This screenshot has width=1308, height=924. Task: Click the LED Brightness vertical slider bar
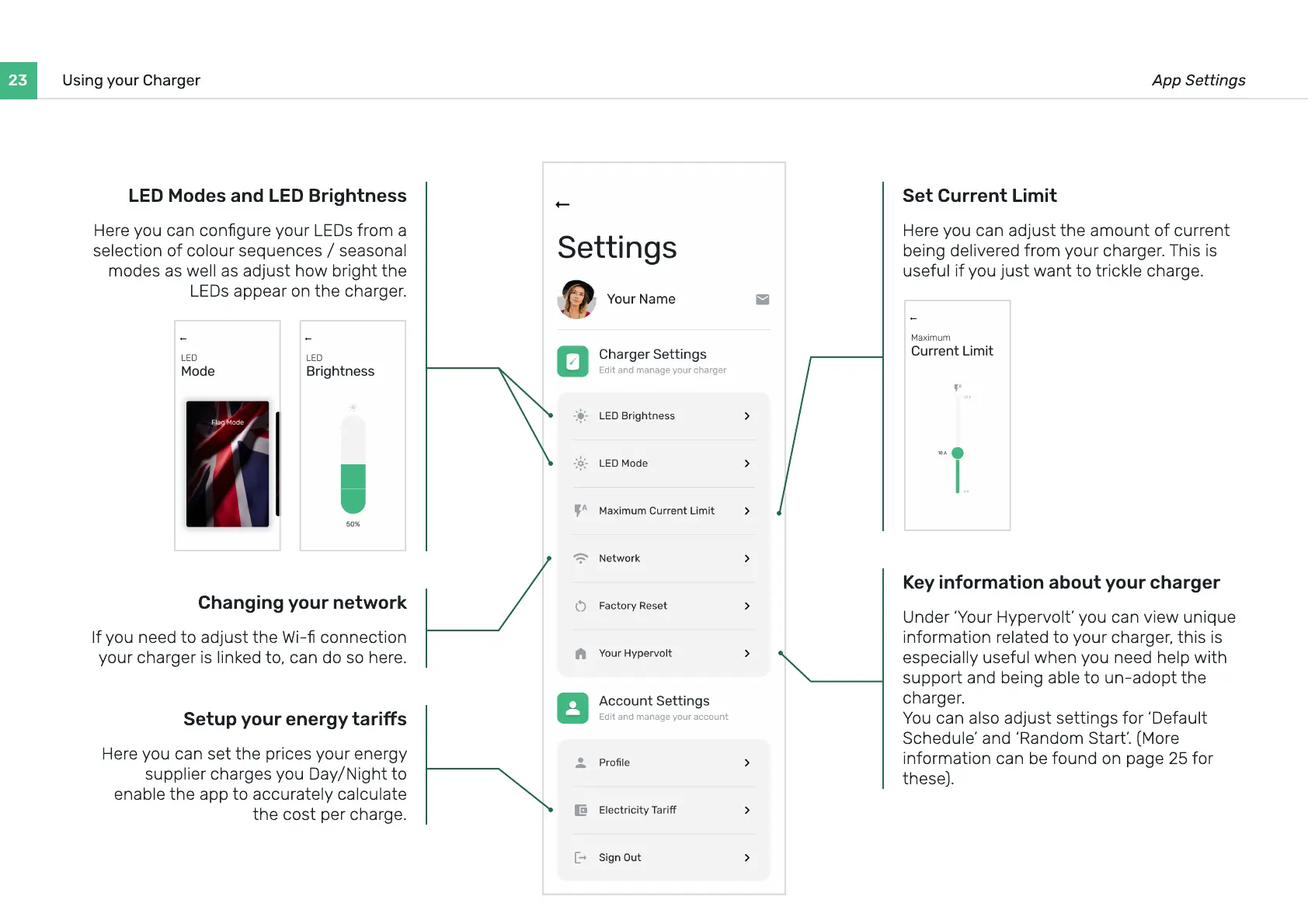coord(353,466)
